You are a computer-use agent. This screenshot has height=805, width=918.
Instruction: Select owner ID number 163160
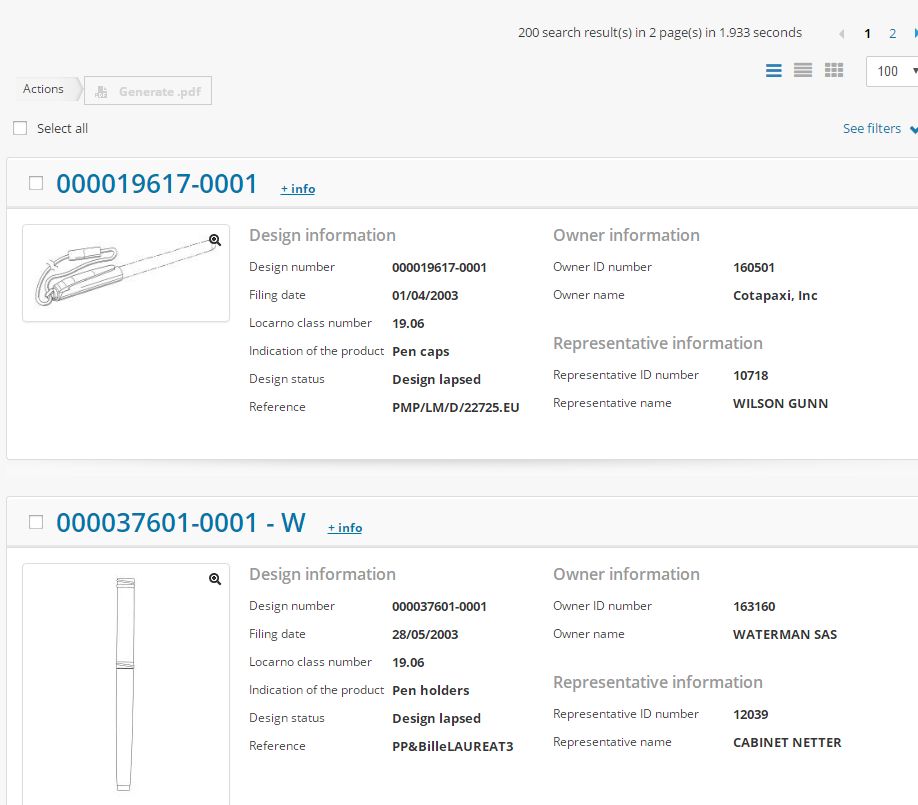click(754, 607)
